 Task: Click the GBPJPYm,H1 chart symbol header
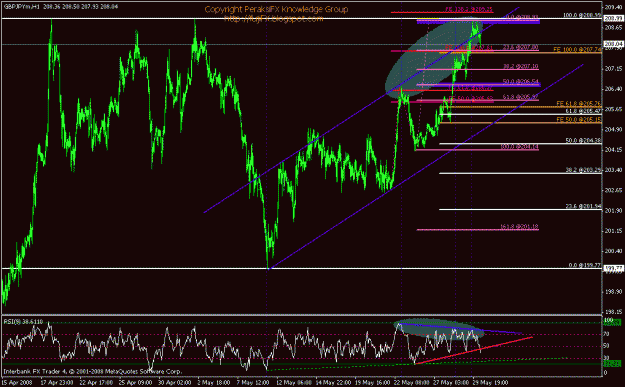22,7
